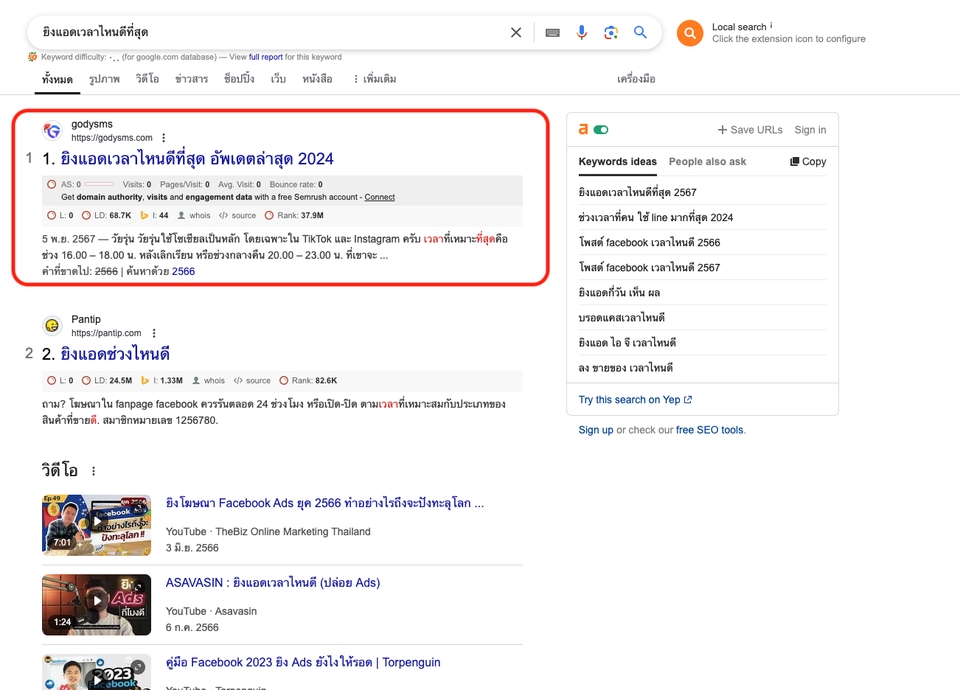Activate voice search with the microphone icon

(582, 32)
